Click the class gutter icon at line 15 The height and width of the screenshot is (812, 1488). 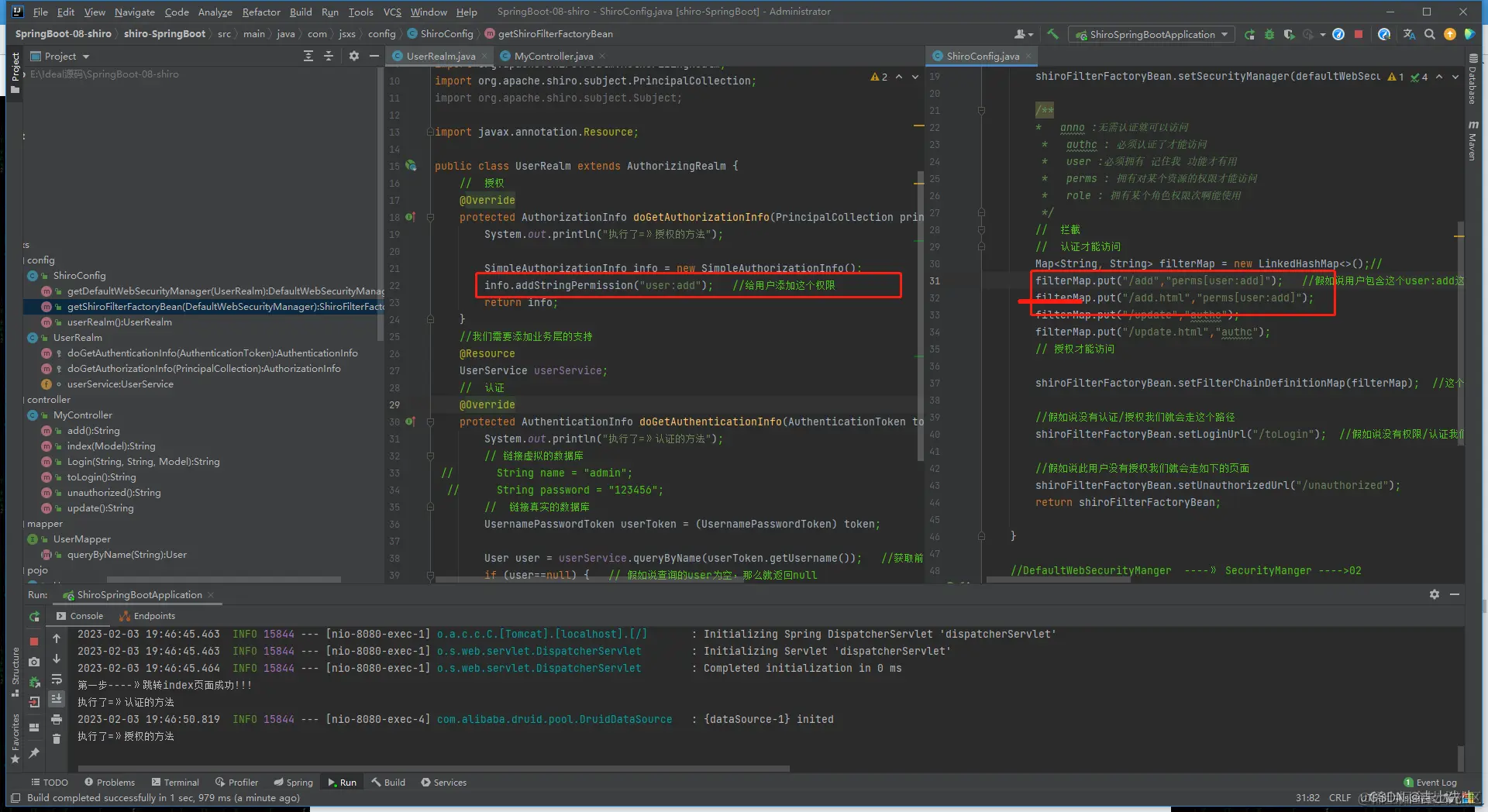(x=411, y=166)
